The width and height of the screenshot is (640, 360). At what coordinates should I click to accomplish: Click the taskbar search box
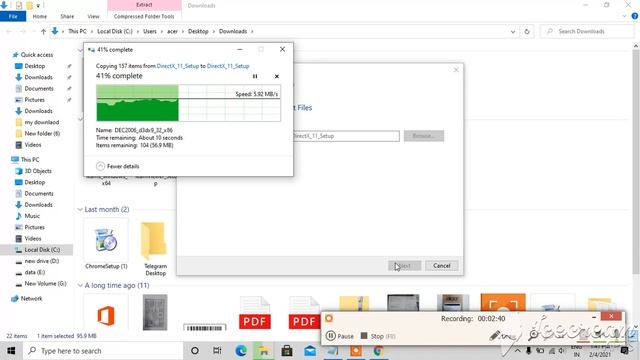pyautogui.click(x=103, y=351)
